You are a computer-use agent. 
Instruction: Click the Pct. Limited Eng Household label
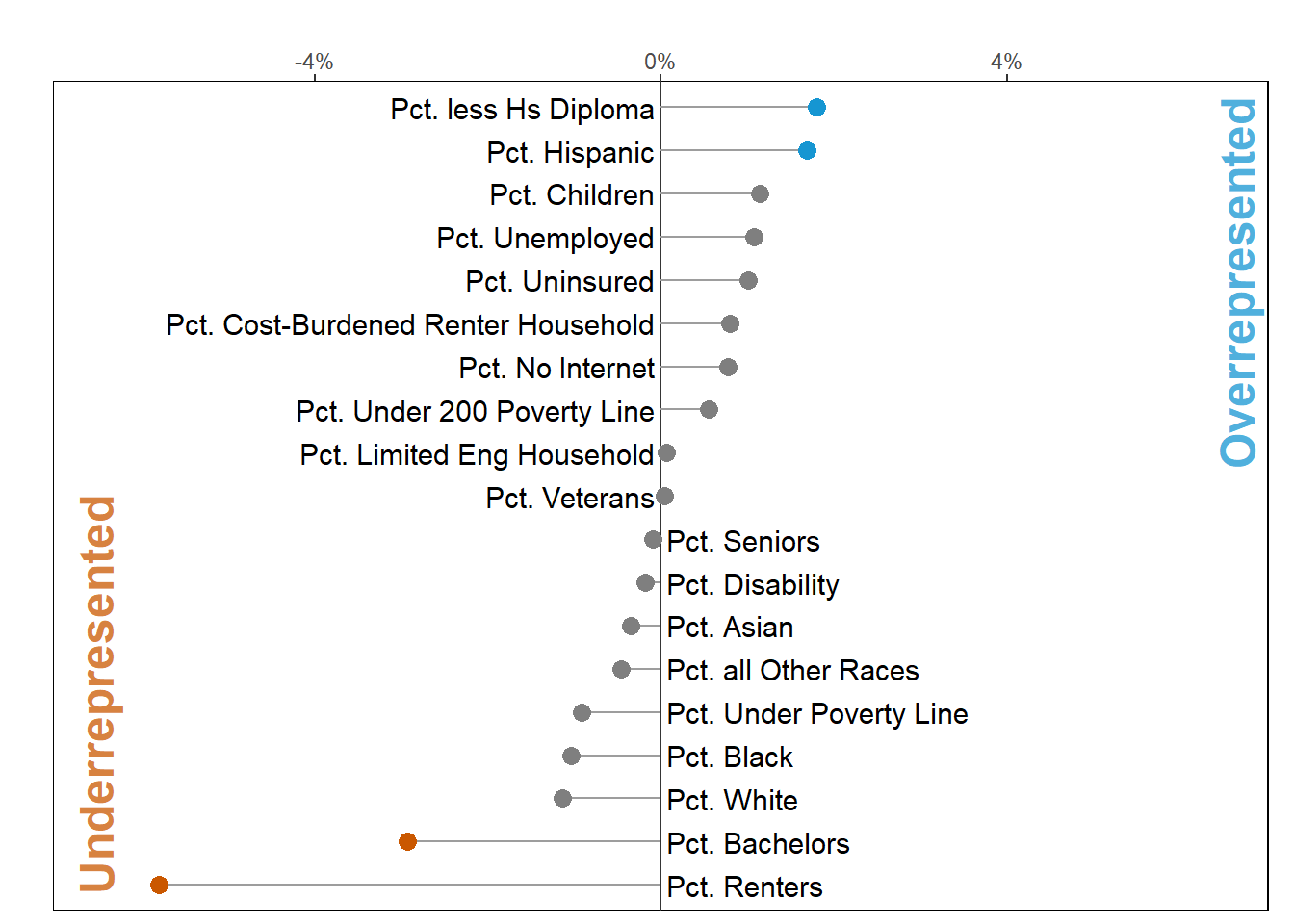tap(477, 455)
